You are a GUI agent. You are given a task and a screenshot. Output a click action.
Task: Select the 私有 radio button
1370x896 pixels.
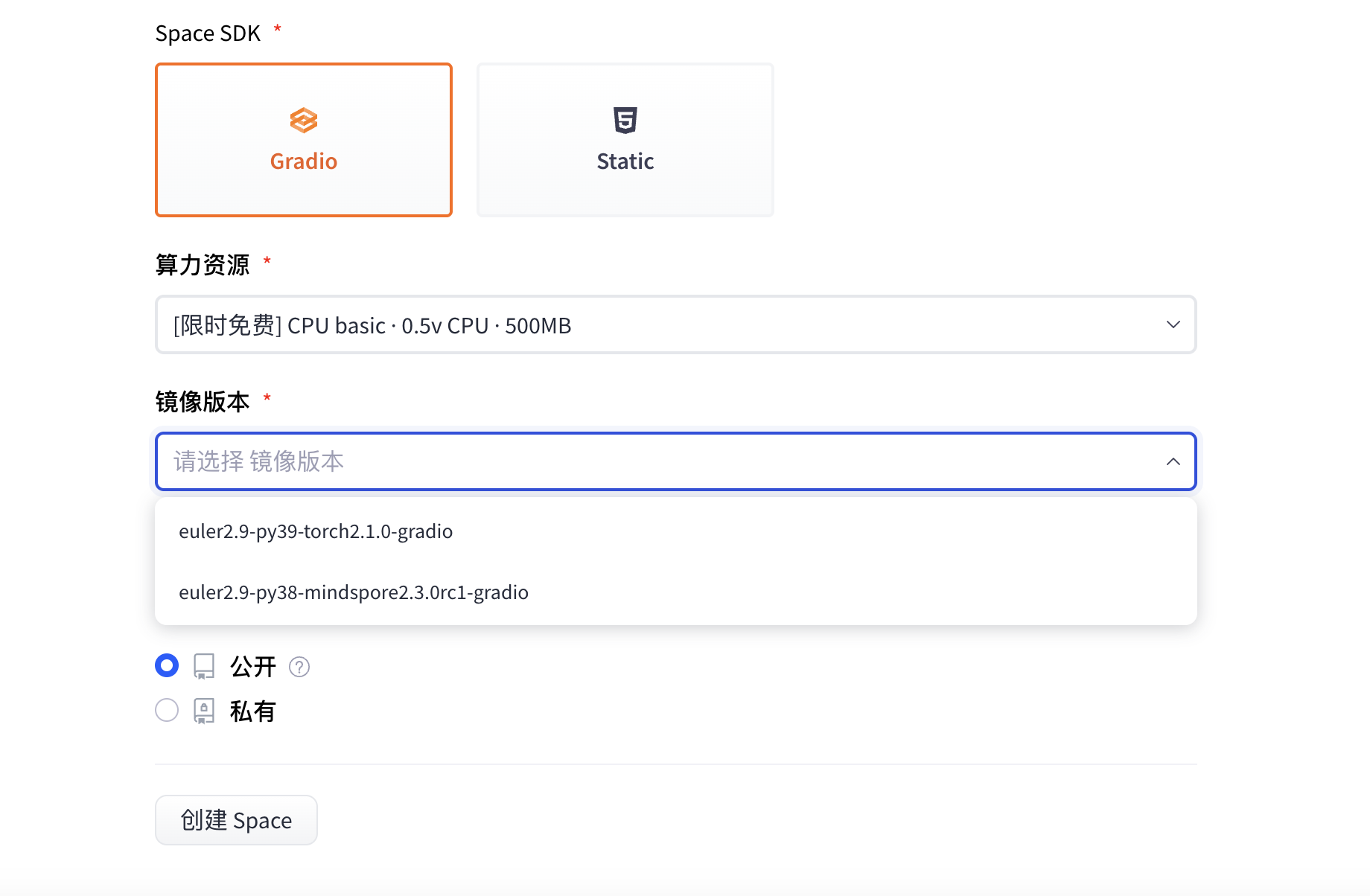pyautogui.click(x=167, y=710)
